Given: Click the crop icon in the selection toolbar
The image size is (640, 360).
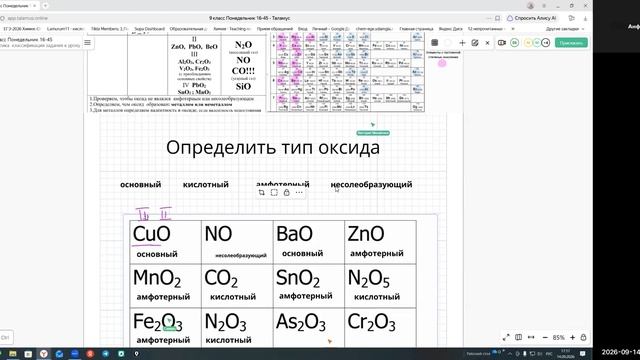Looking at the screenshot, I should click(262, 192).
